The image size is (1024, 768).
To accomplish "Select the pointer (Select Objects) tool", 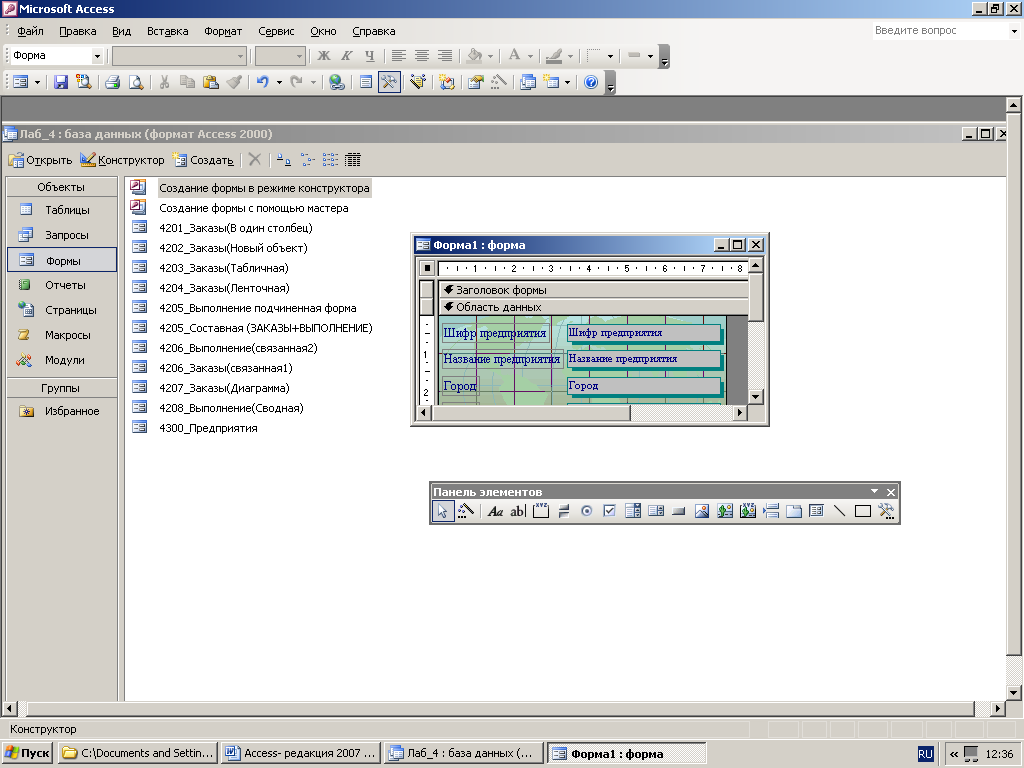I will 442,511.
